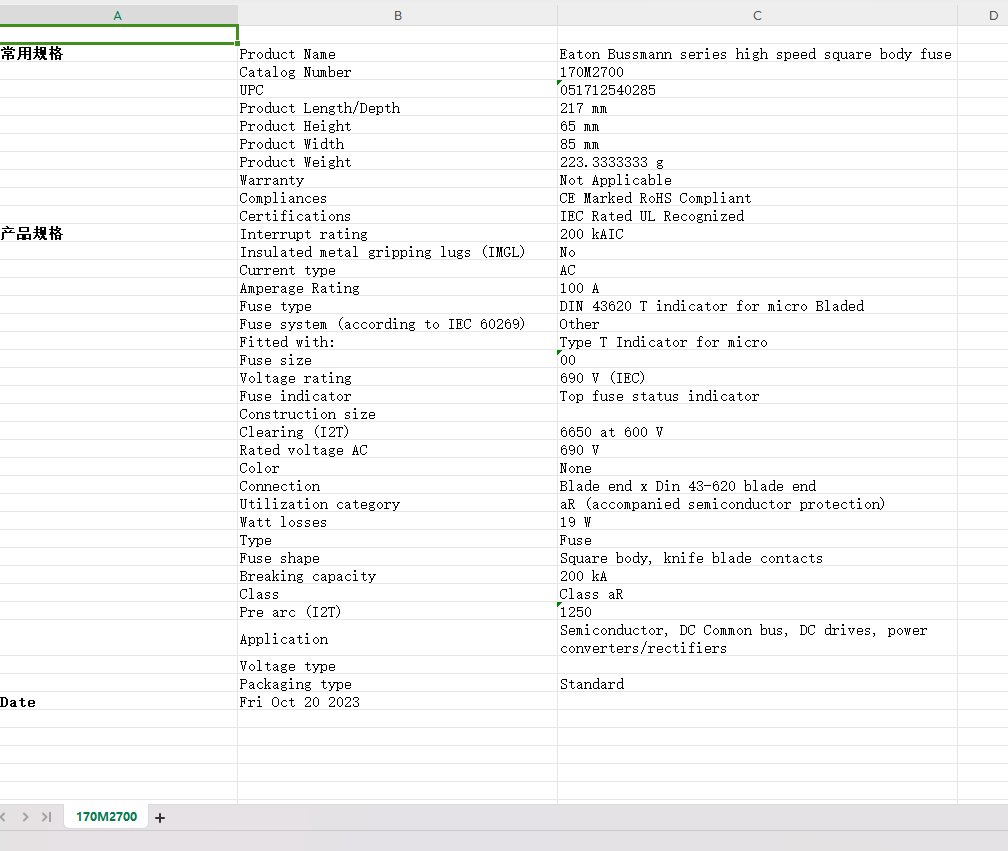
Task: Select the 'Application' label cell
Action: (397, 638)
